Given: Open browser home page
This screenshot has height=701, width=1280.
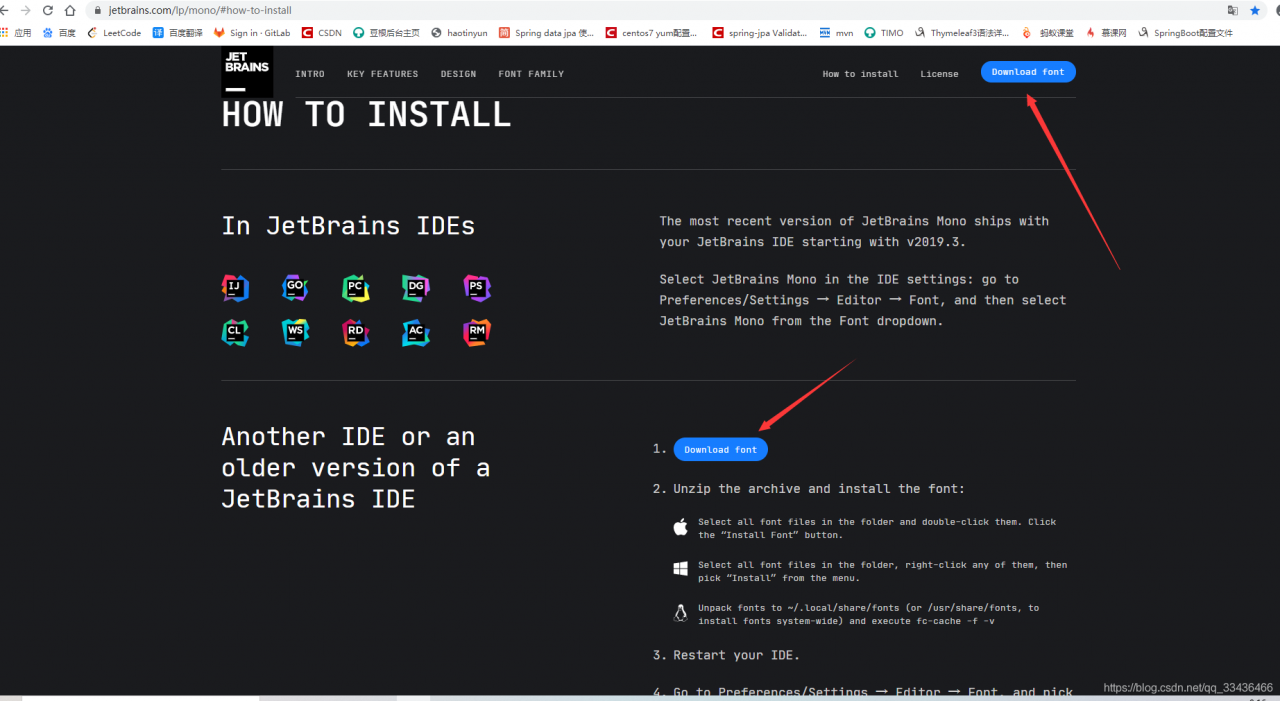Looking at the screenshot, I should tap(70, 10).
